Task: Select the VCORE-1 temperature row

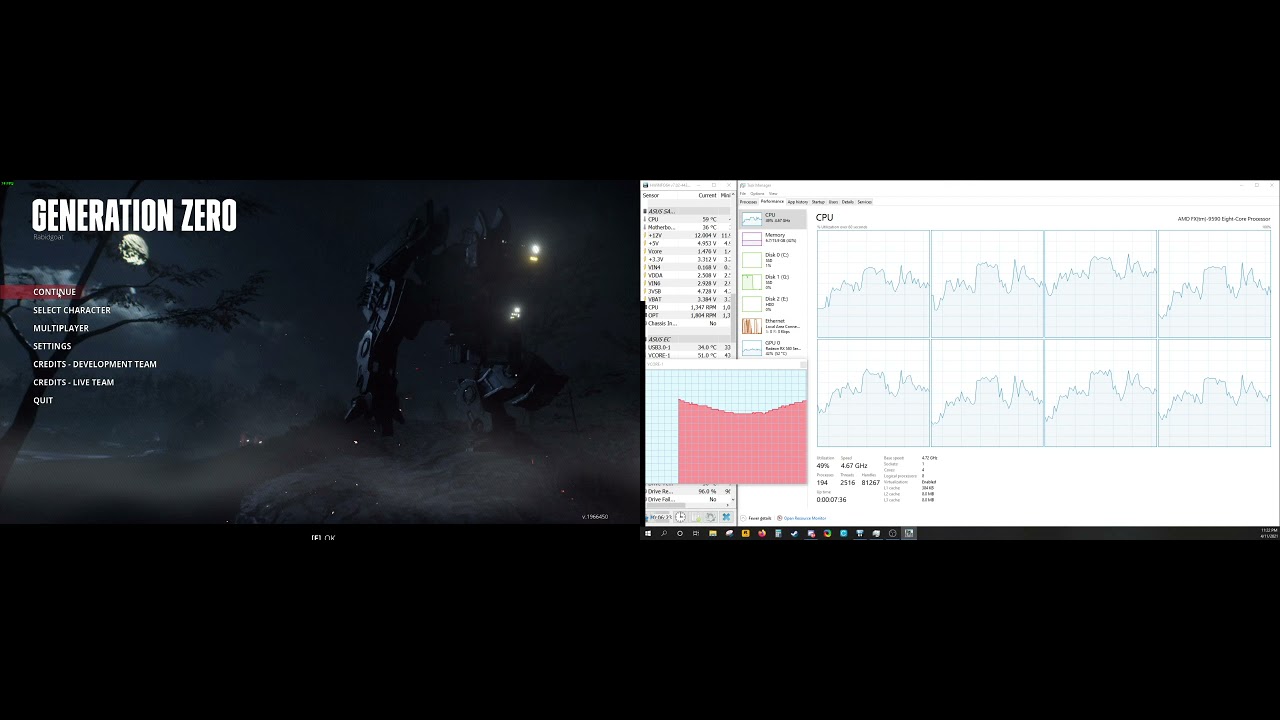Action: [686, 355]
